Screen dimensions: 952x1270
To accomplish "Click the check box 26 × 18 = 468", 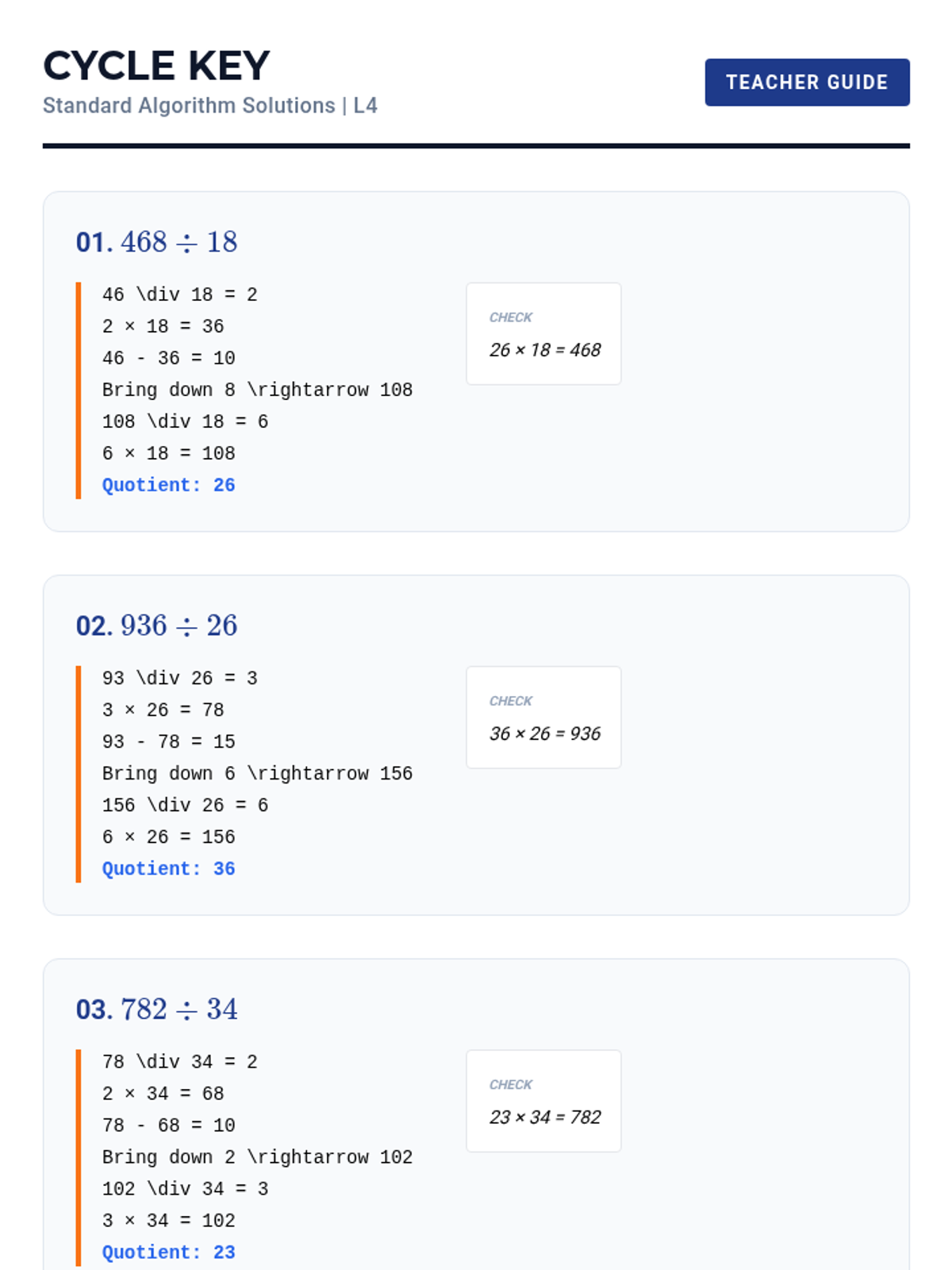I will (x=543, y=334).
